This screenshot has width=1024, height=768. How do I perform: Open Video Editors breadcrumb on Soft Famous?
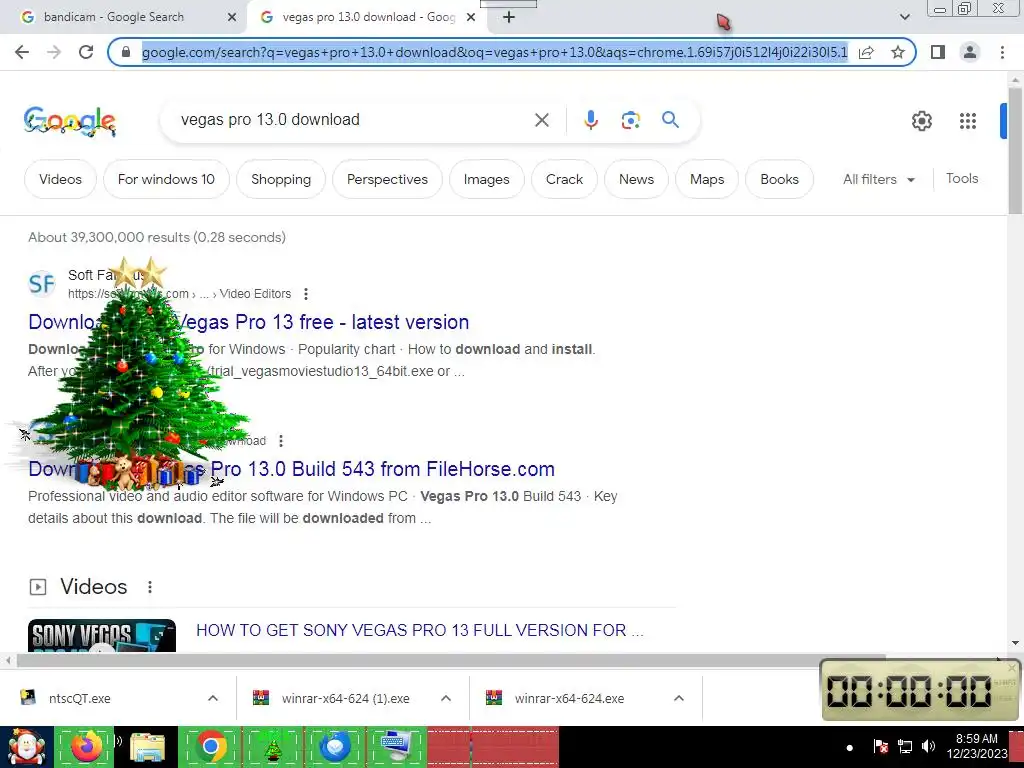(x=255, y=294)
